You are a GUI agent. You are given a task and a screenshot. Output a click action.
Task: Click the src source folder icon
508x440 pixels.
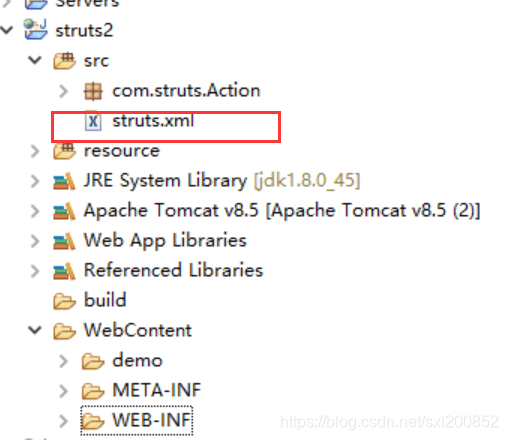64,61
